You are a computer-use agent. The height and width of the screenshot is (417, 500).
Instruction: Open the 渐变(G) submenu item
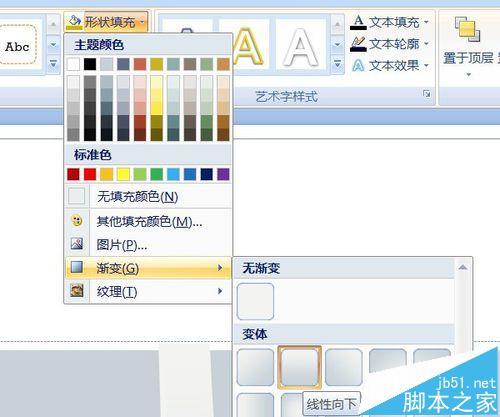click(x=148, y=268)
